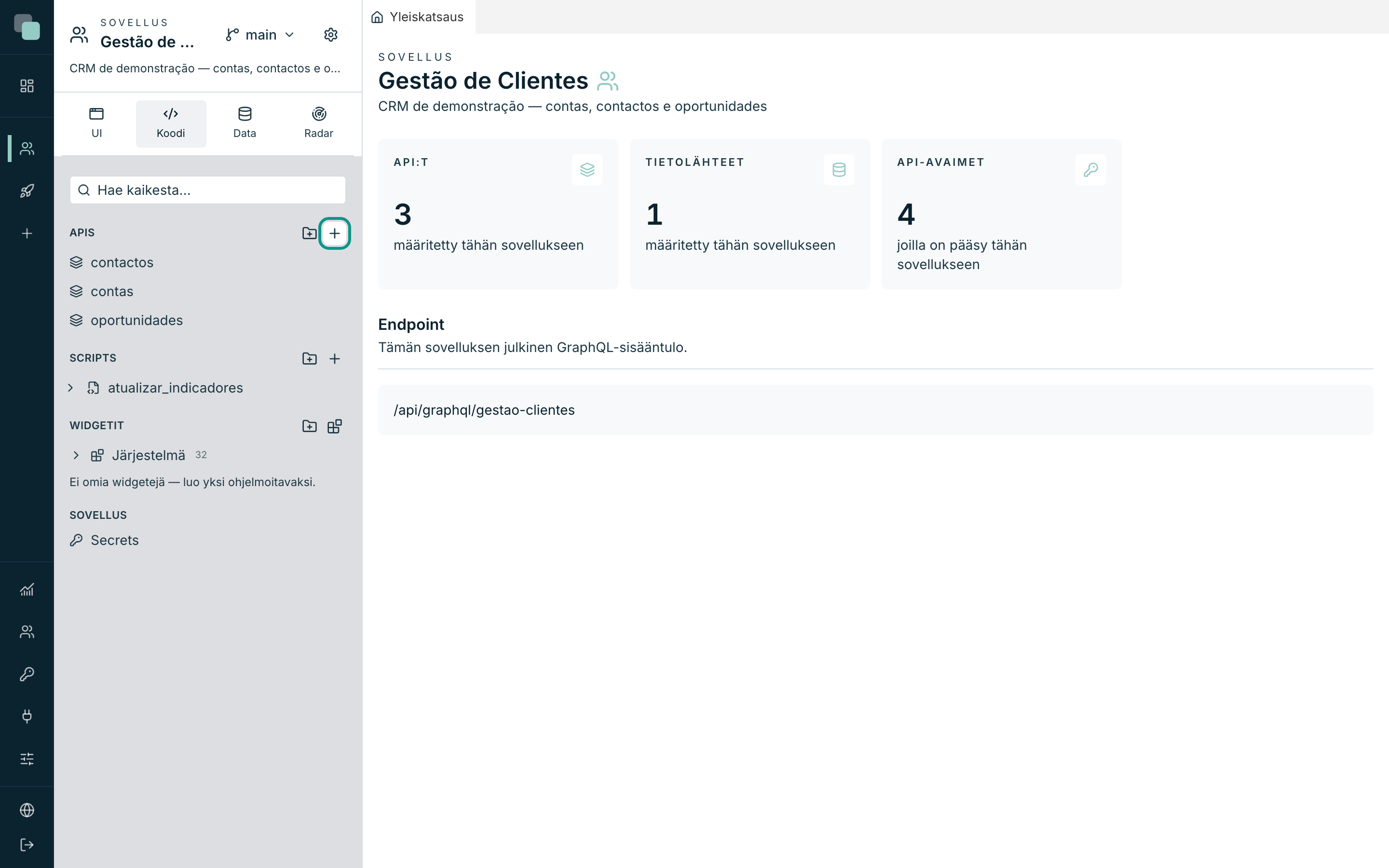Open the plug integrations icon in left rail

click(27, 717)
